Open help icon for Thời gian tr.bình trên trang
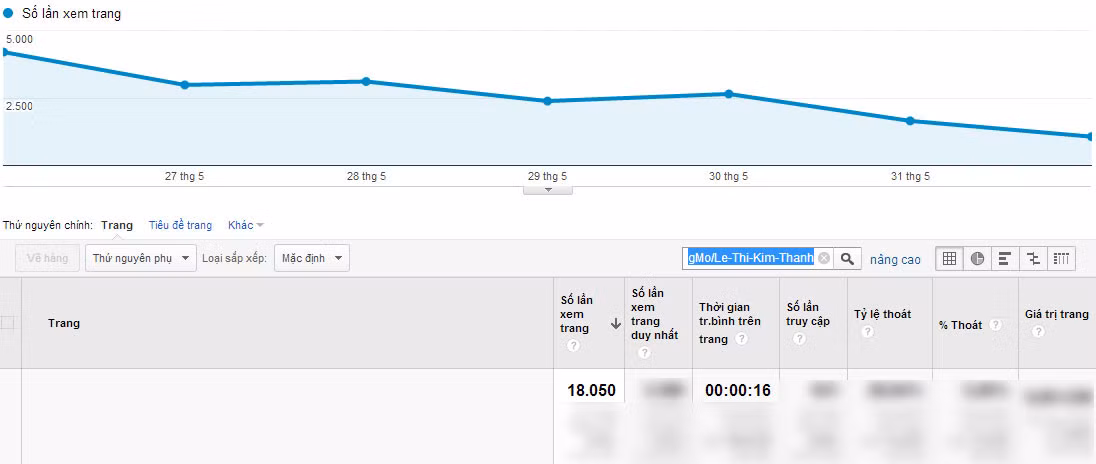The width and height of the screenshot is (1096, 464). point(740,339)
